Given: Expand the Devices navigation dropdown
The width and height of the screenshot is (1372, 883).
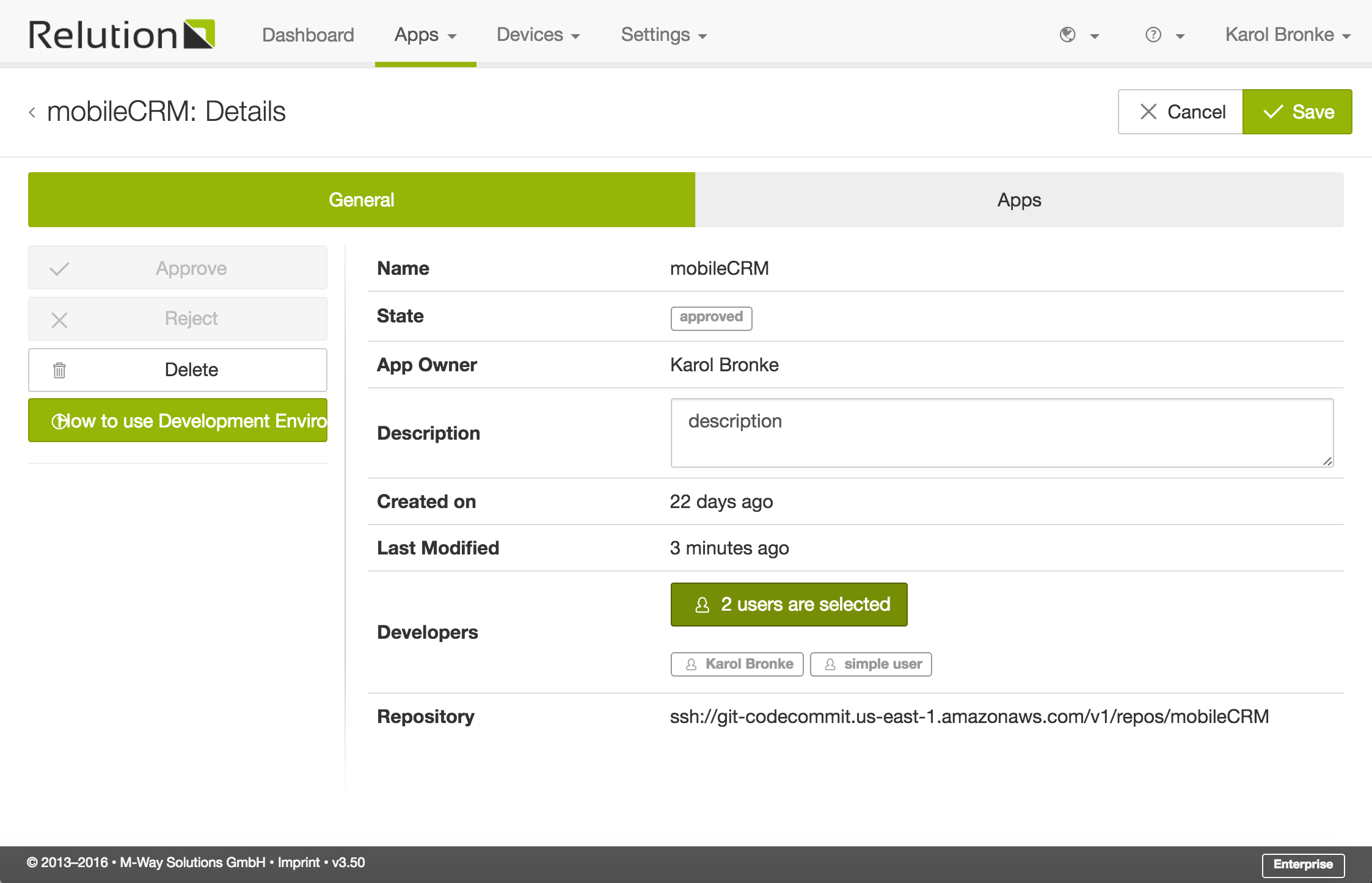Looking at the screenshot, I should pyautogui.click(x=538, y=35).
